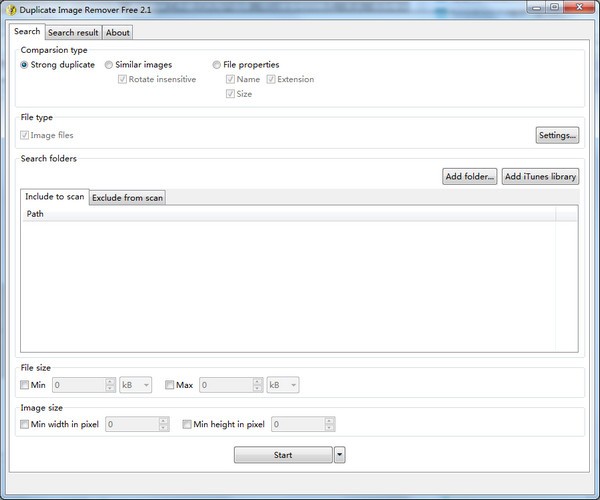Viewport: 600px width, 500px height.
Task: Switch to the Search result tab
Action: tap(73, 33)
